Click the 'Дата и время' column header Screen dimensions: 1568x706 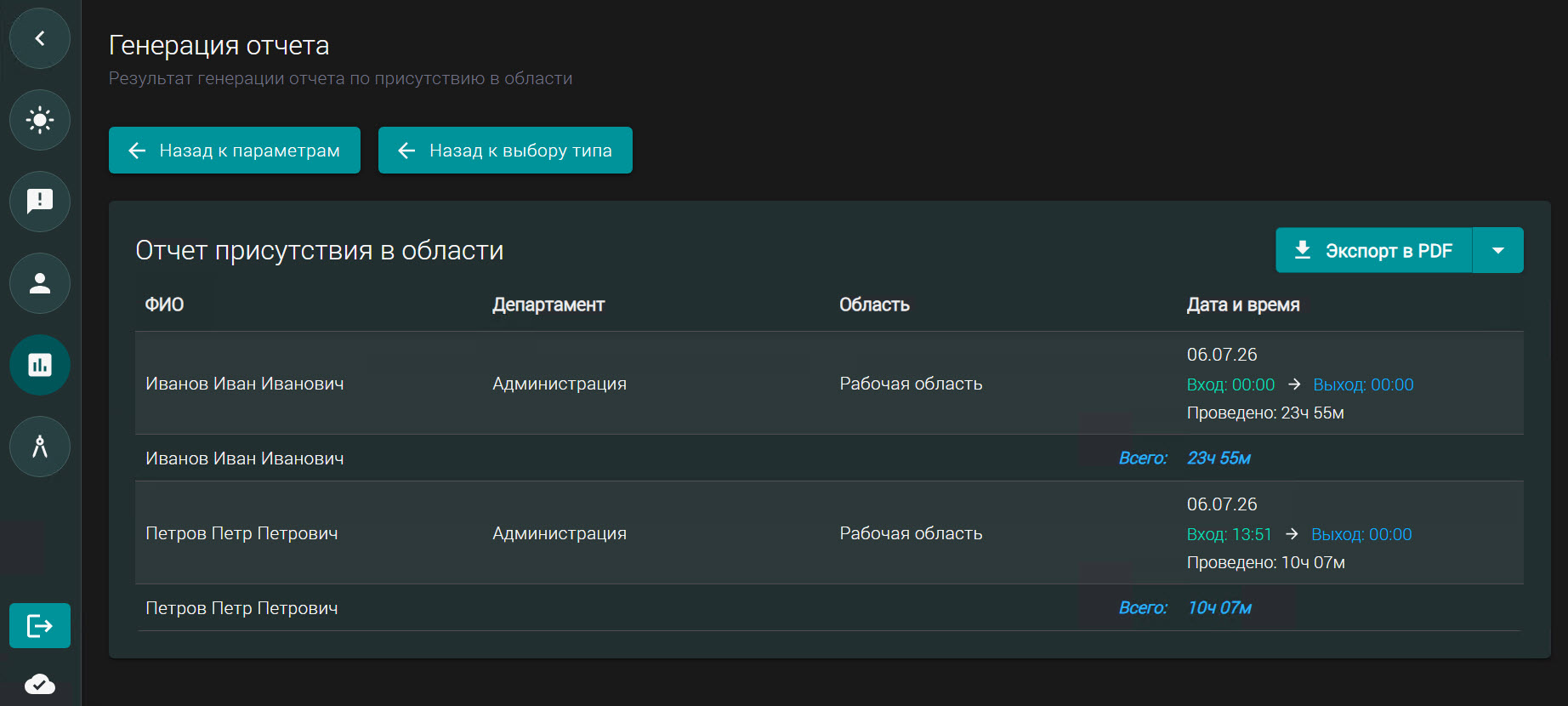1243,305
